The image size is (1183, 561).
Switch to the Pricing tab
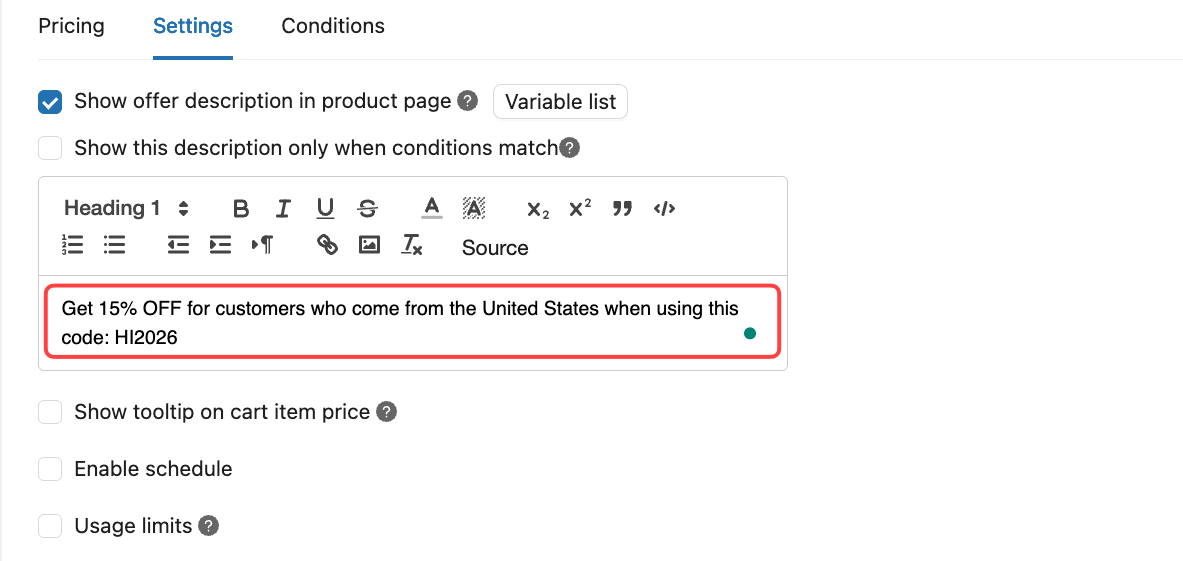(x=71, y=26)
